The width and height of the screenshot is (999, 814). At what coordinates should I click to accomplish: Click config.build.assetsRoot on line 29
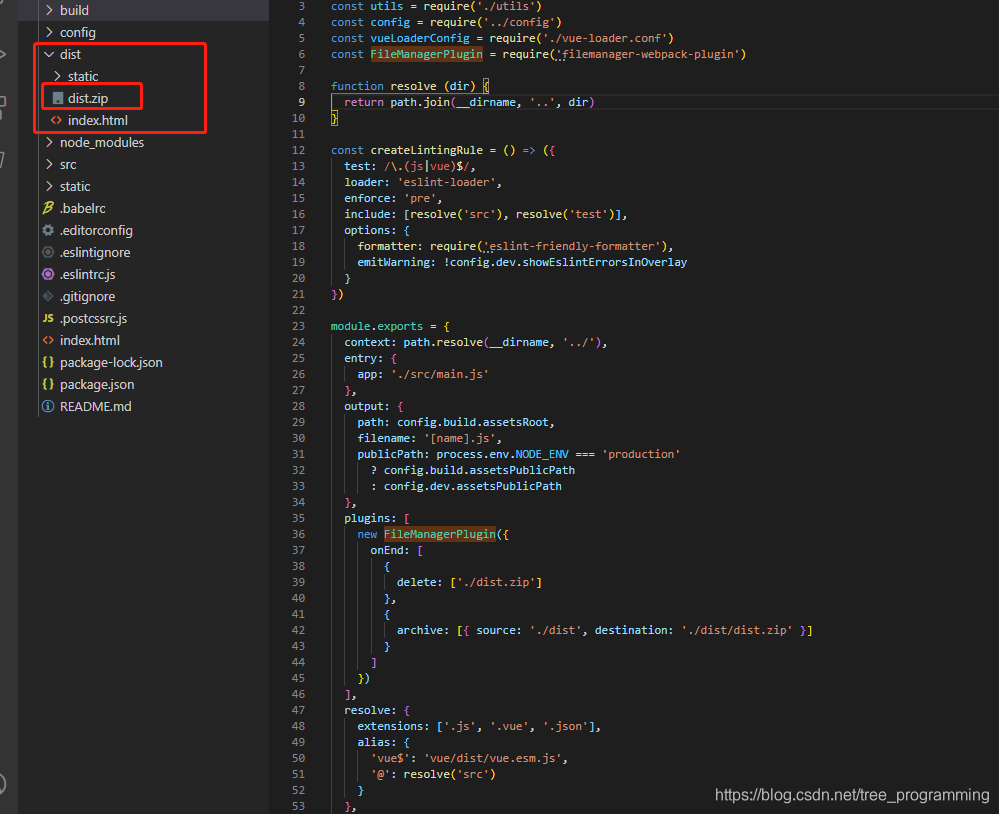[472, 422]
